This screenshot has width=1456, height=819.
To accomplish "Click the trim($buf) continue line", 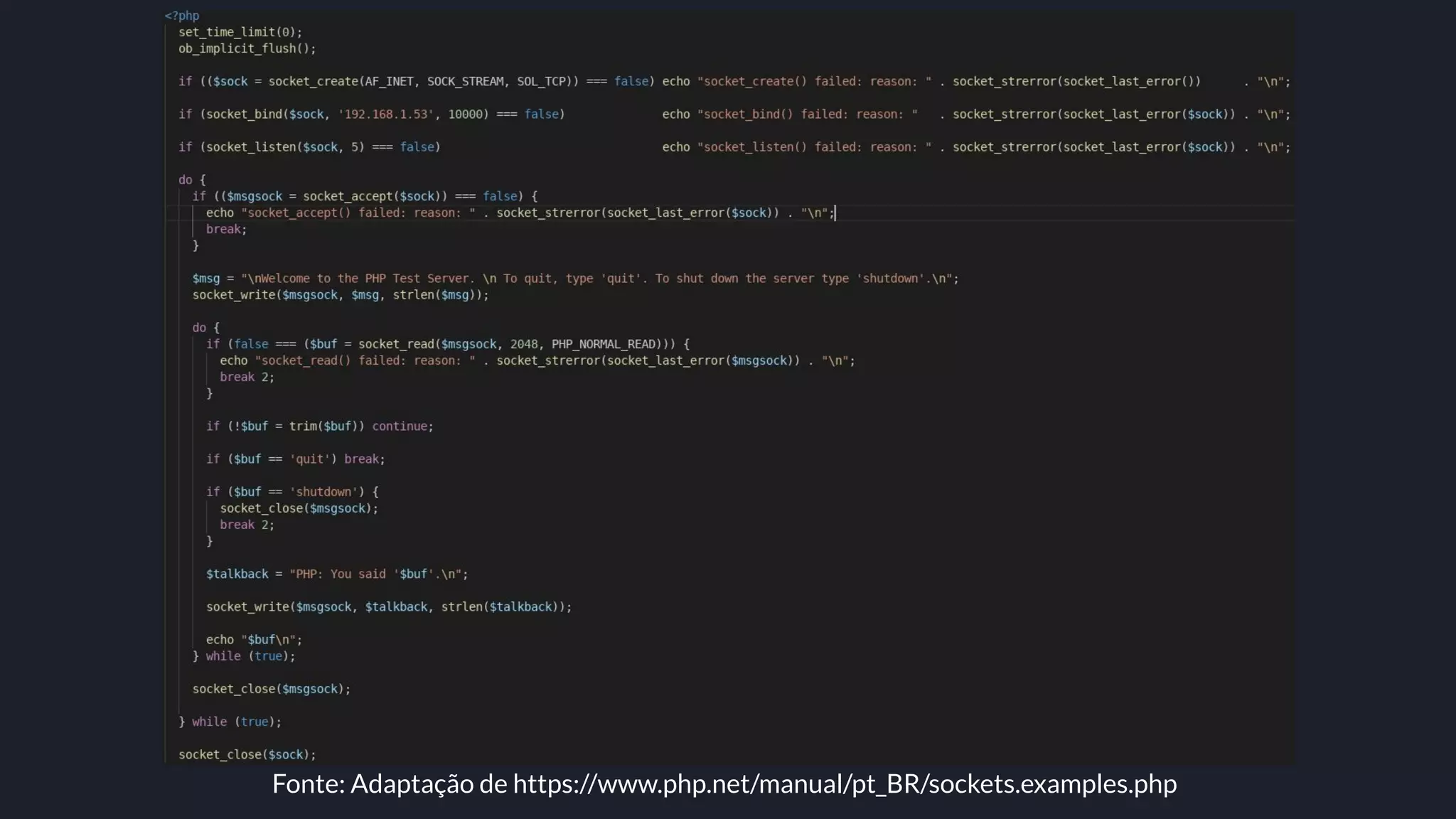I will click(319, 427).
